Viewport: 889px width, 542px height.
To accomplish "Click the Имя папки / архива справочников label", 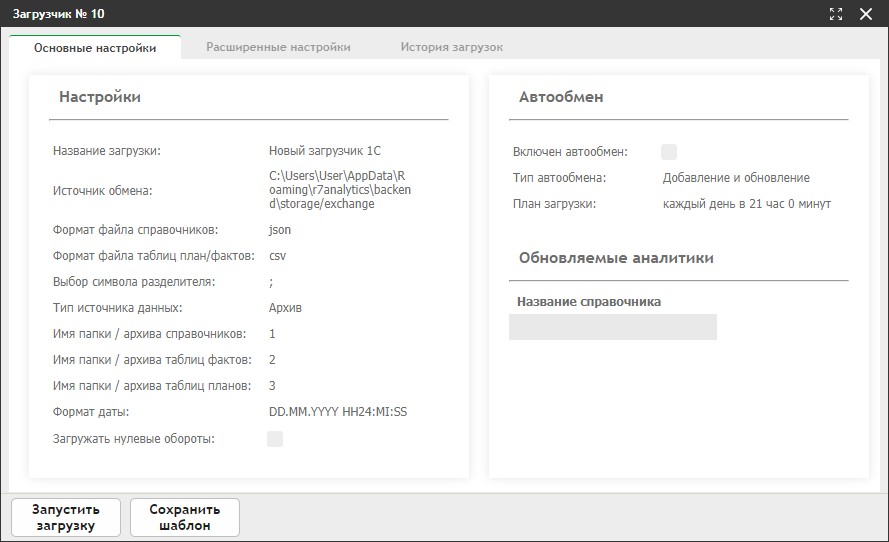I will [x=150, y=334].
